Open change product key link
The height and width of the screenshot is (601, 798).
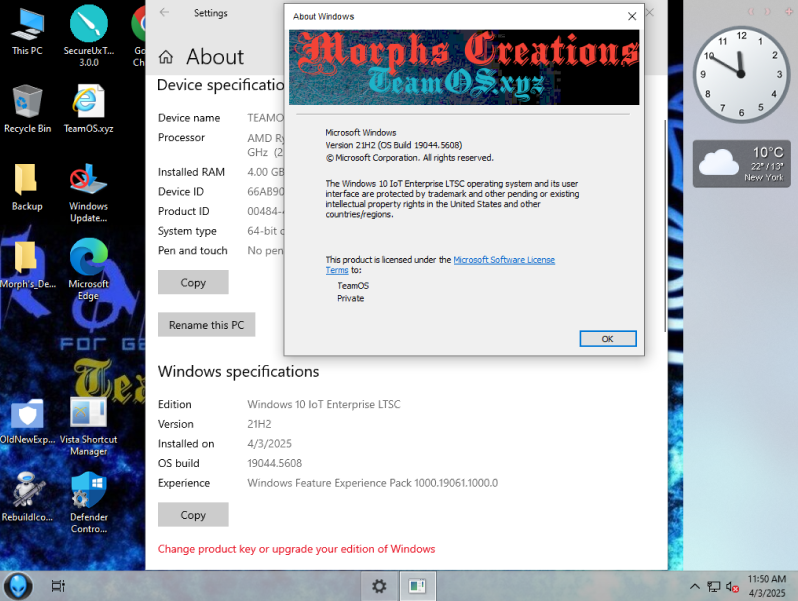tap(296, 549)
